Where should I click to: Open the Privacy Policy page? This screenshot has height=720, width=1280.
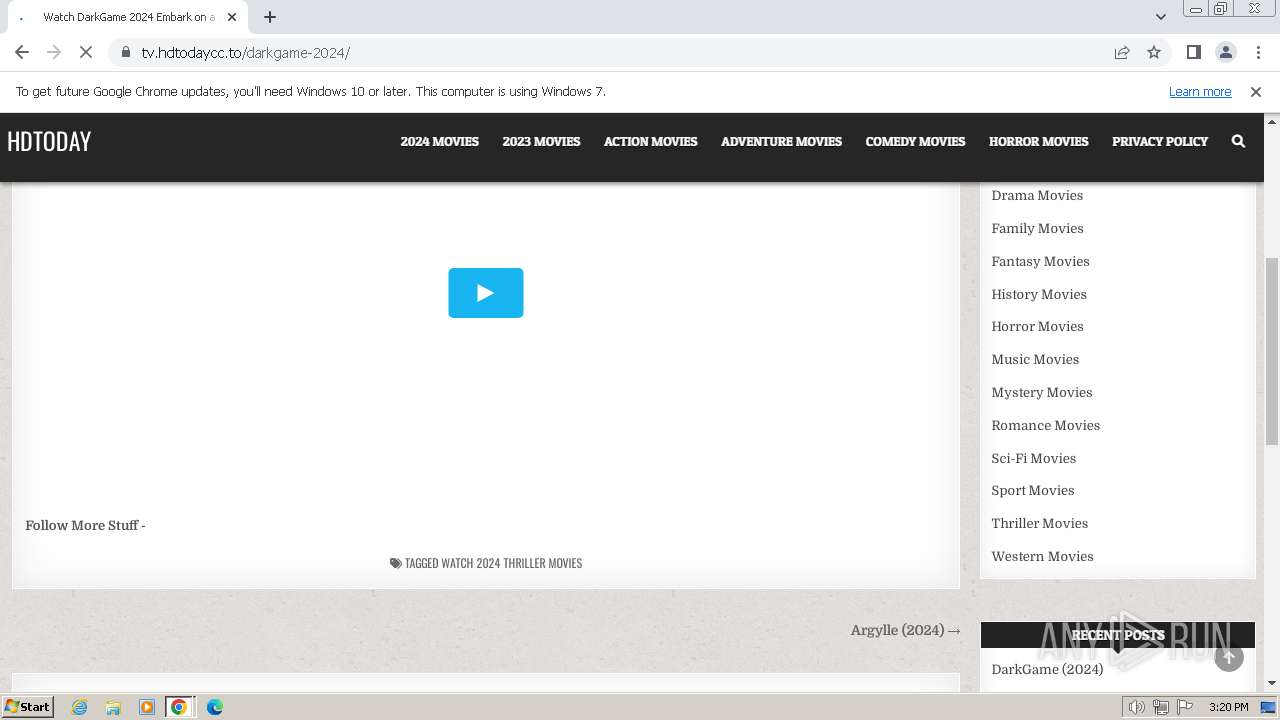1160,142
